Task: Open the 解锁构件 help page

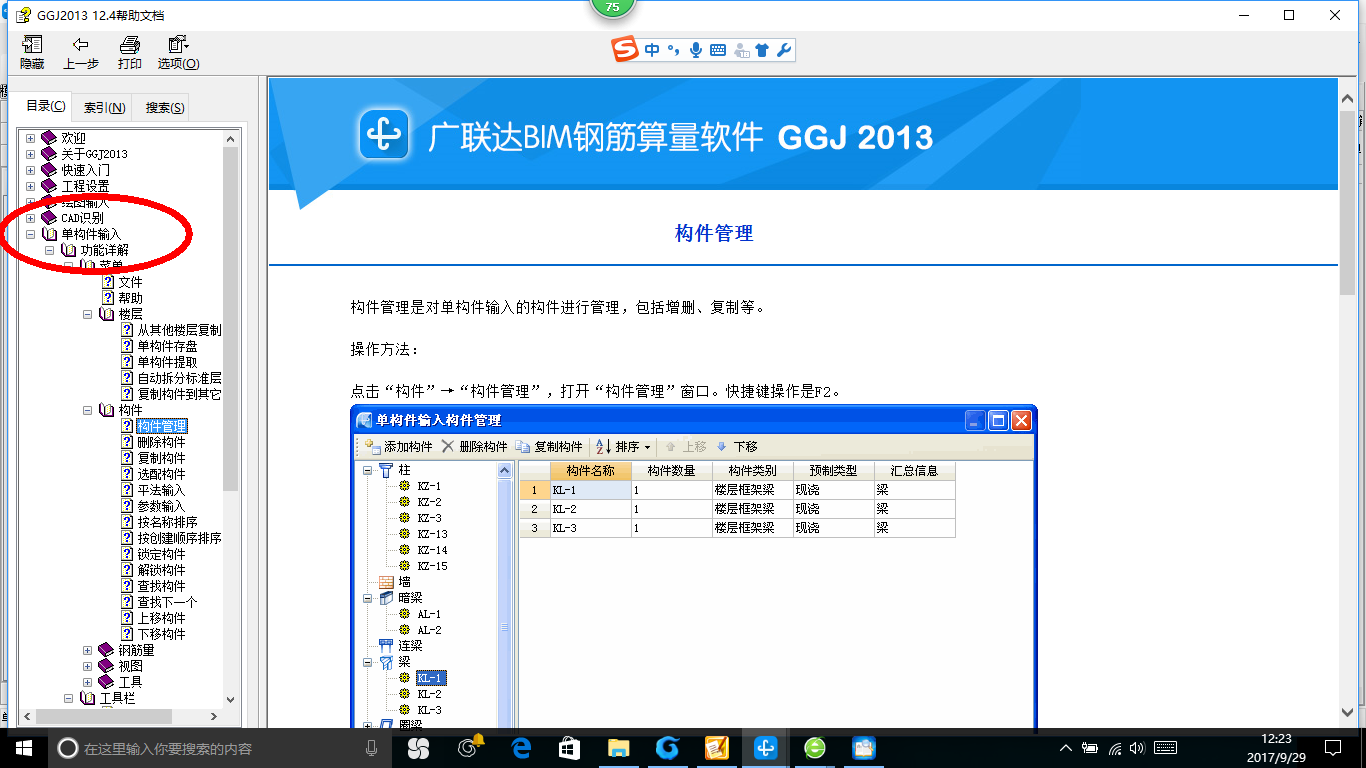Action: point(161,570)
